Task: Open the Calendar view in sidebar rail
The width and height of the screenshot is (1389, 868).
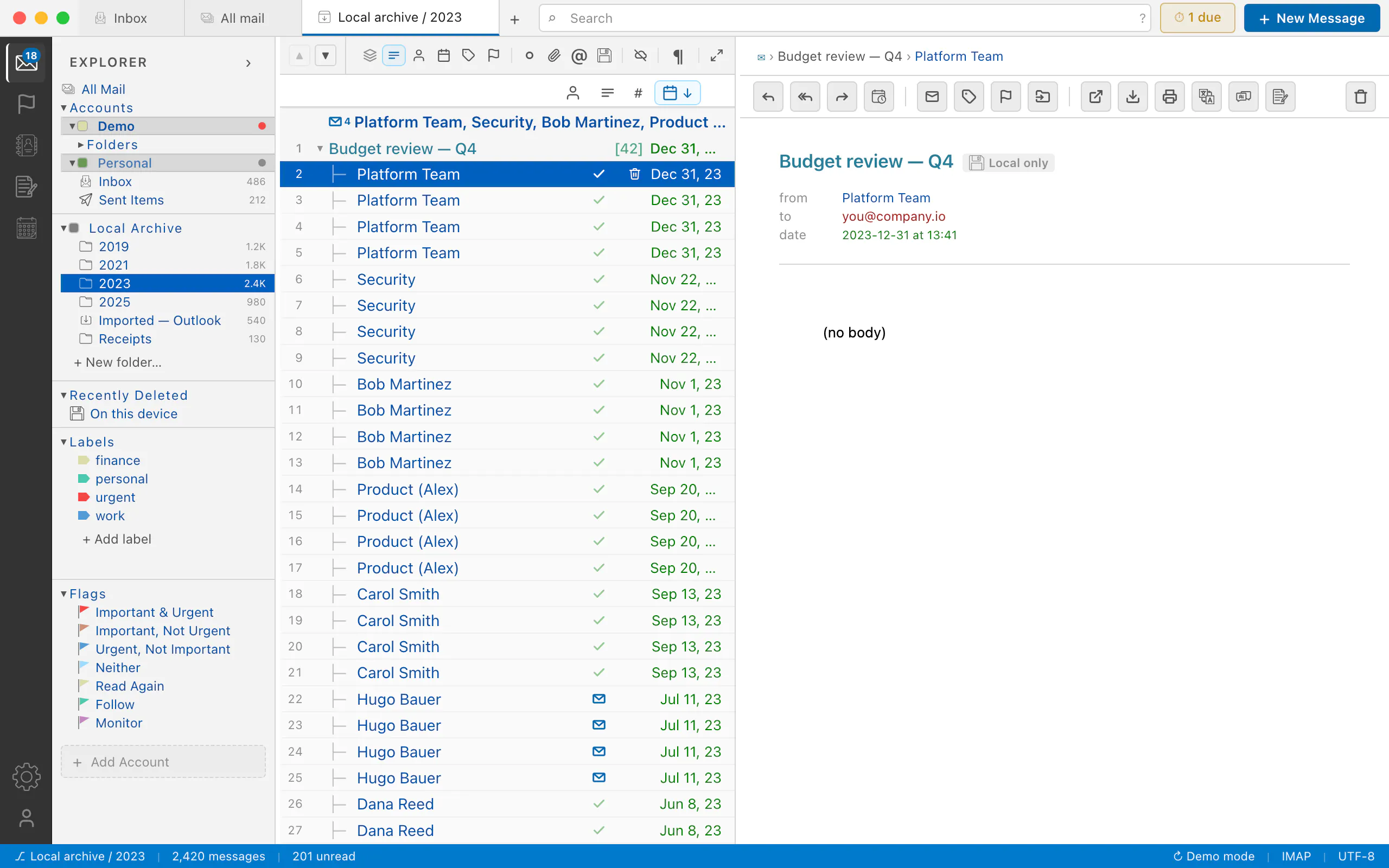Action: click(27, 228)
